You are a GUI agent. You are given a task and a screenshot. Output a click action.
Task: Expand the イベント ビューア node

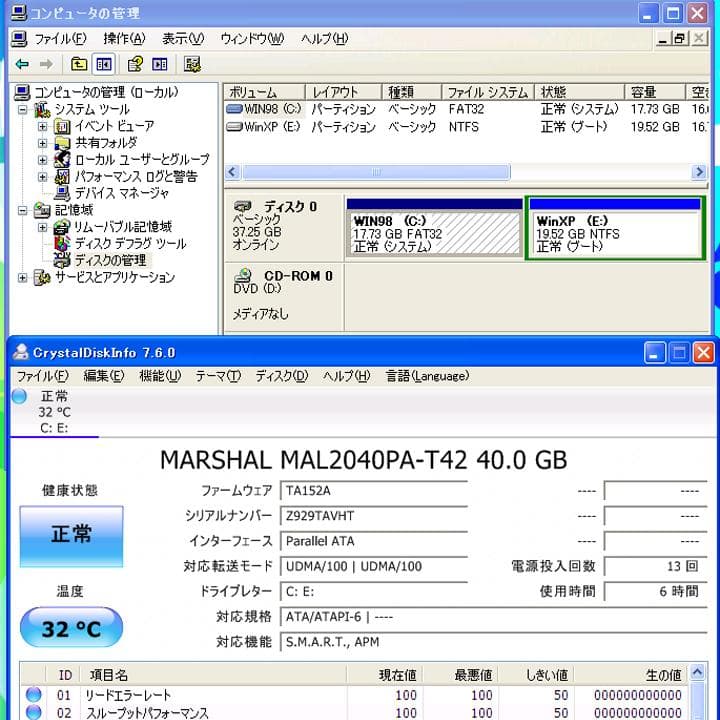tap(42, 126)
